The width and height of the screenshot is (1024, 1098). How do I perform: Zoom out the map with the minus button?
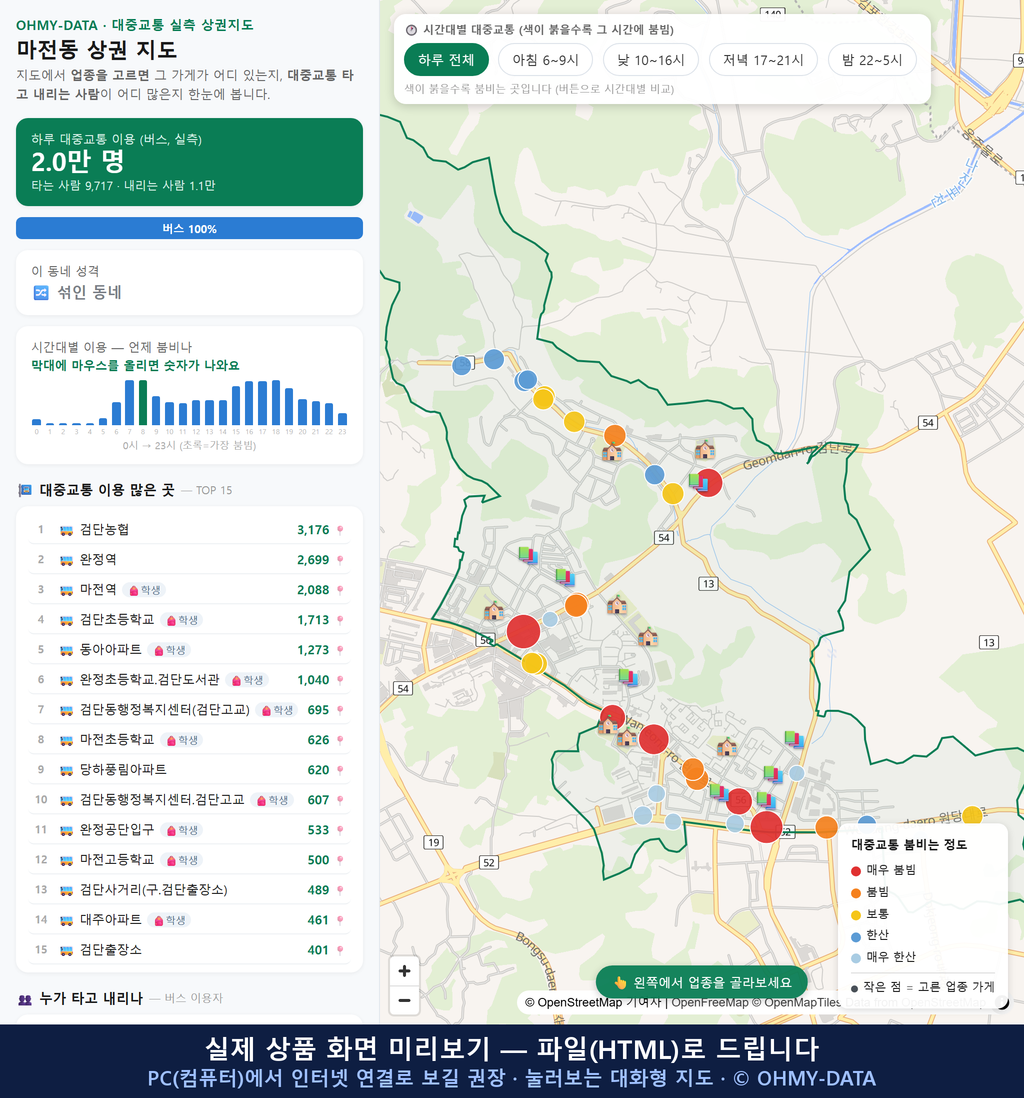[x=404, y=1000]
